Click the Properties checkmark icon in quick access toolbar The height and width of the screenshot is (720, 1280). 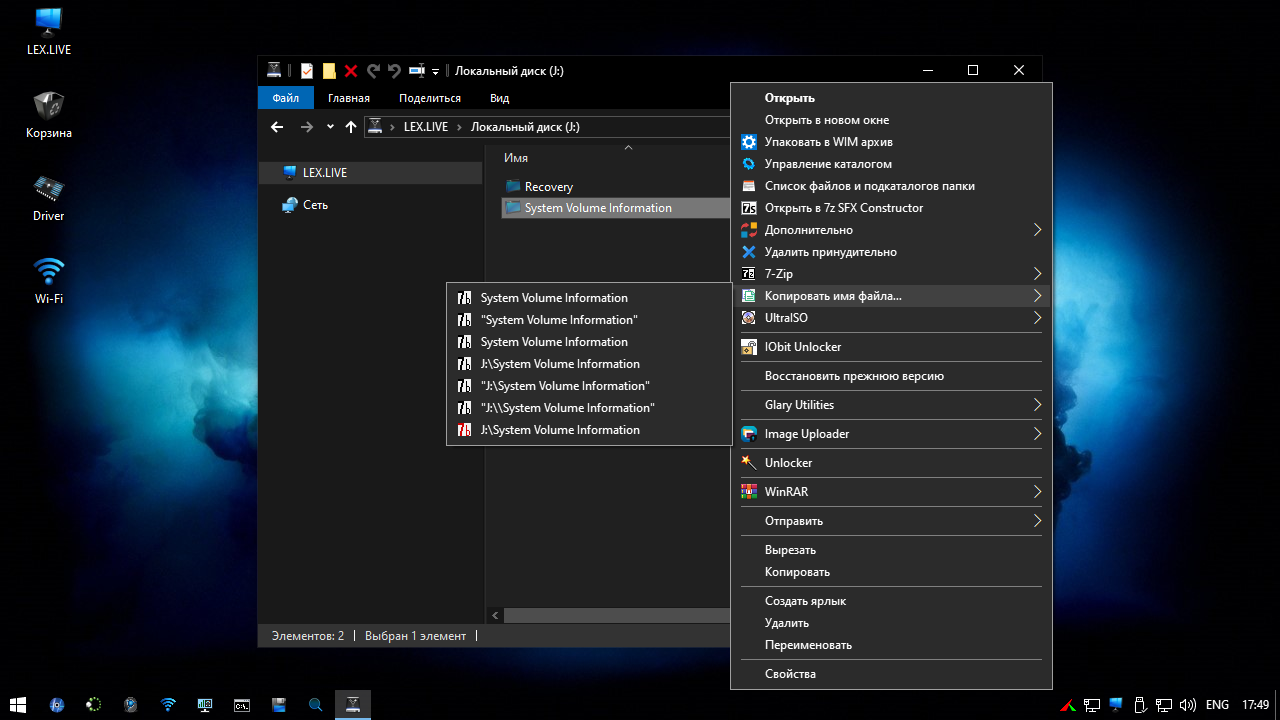point(307,71)
